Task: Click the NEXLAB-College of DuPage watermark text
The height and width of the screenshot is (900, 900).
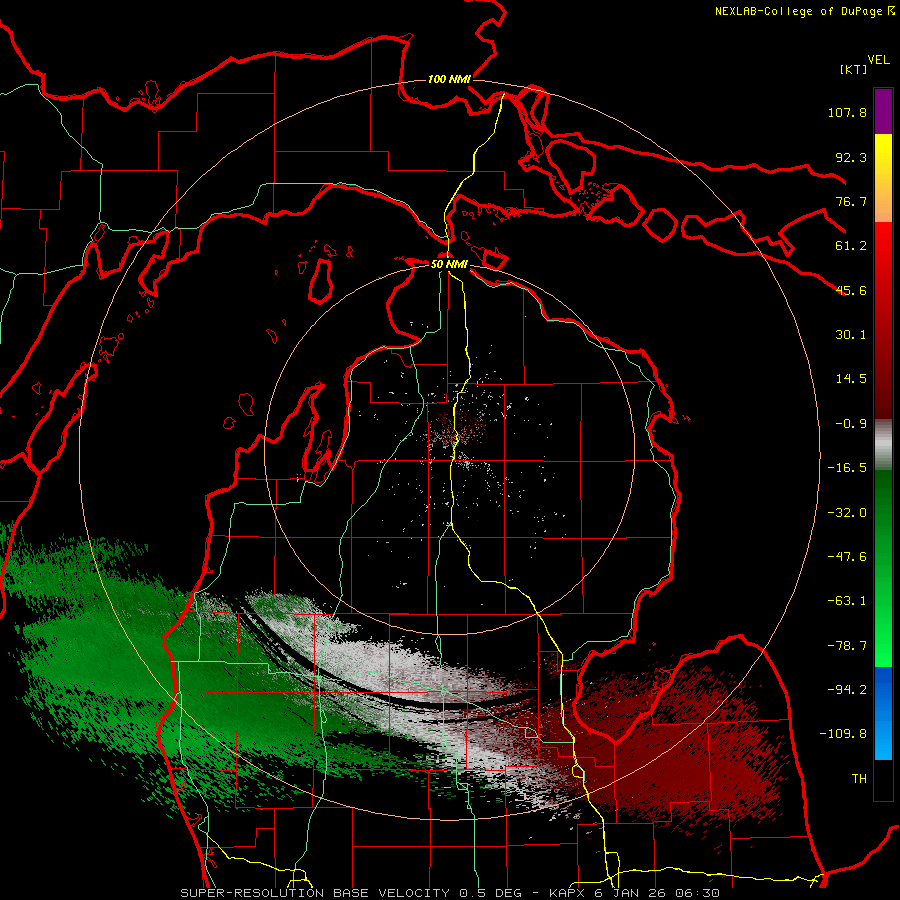Action: coord(804,11)
